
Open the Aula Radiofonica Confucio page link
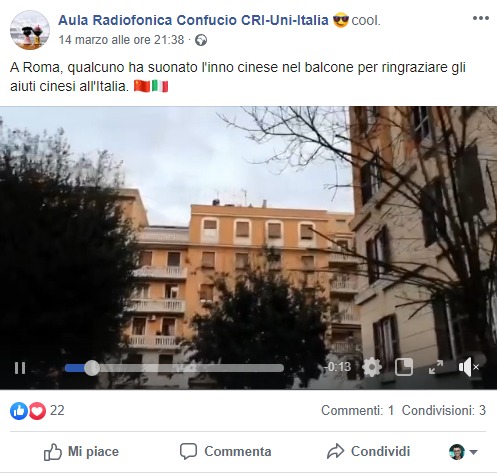(x=193, y=20)
